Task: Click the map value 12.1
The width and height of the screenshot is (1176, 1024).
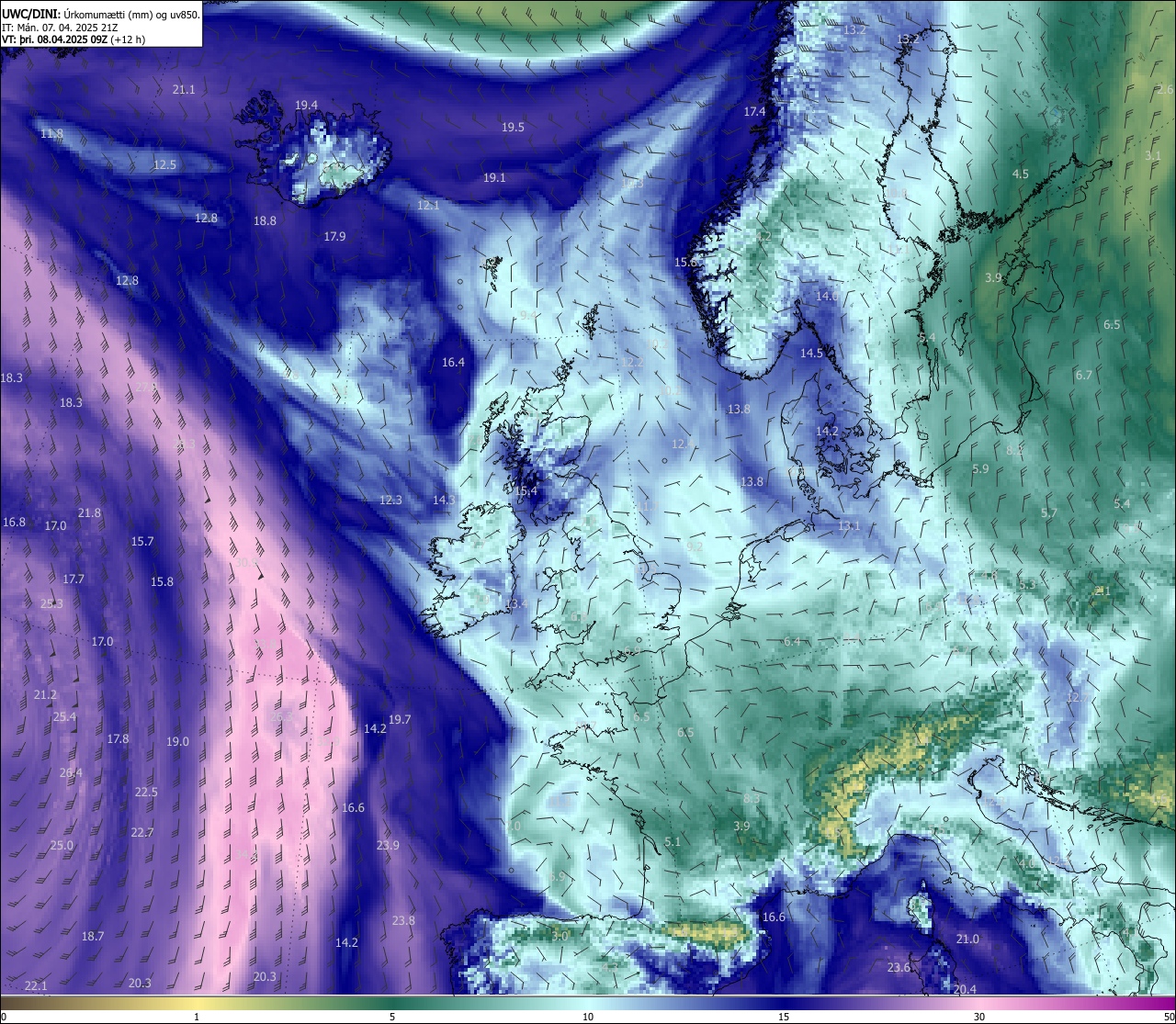Action: pos(428,206)
